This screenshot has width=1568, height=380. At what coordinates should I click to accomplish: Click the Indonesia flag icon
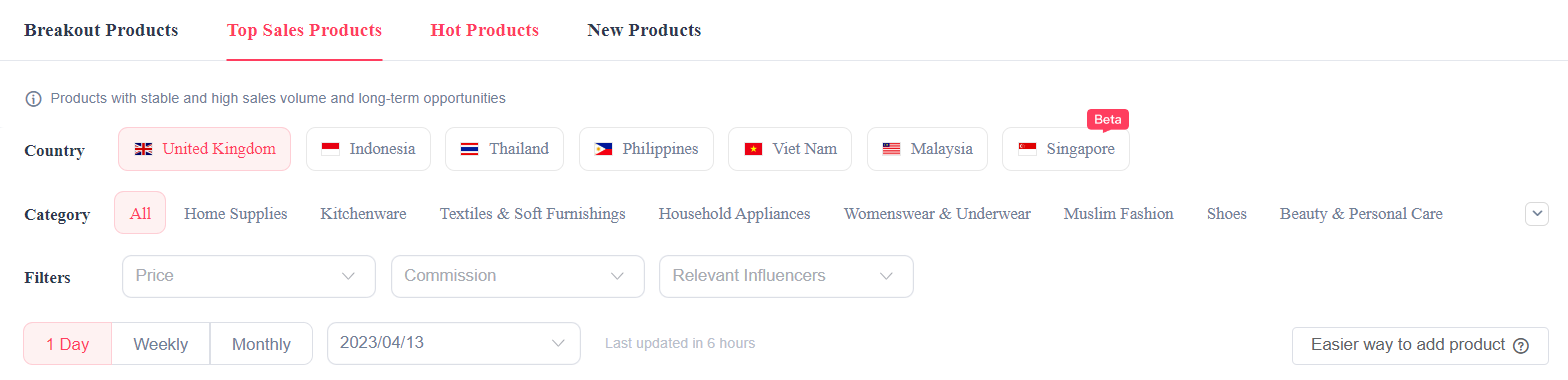(x=331, y=149)
